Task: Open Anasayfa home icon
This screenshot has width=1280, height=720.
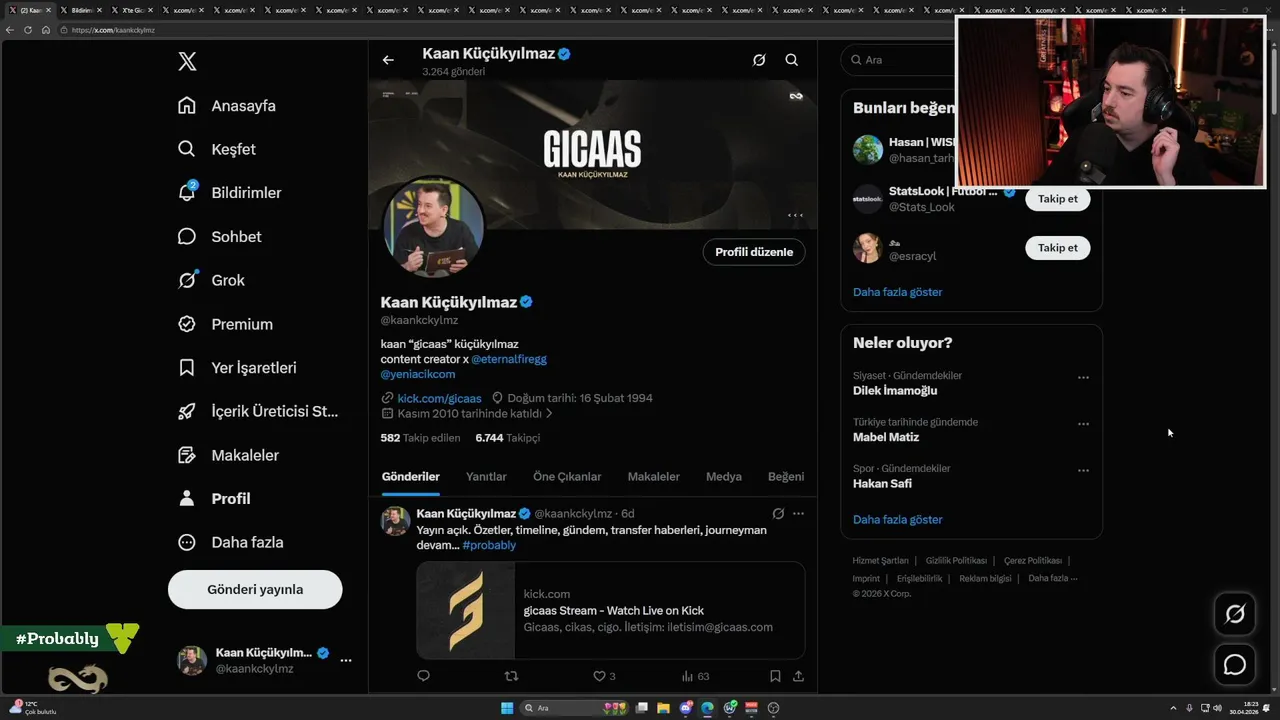Action: [x=187, y=106]
